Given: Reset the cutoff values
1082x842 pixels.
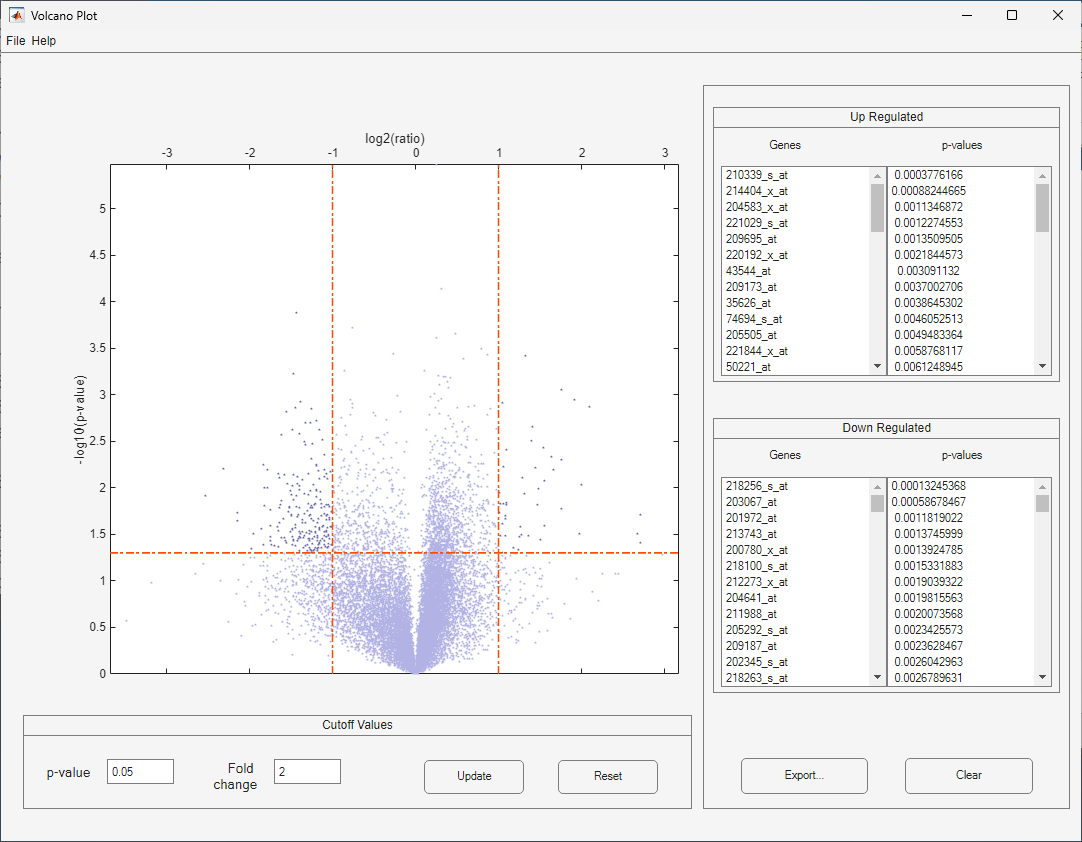Looking at the screenshot, I should (x=607, y=777).
